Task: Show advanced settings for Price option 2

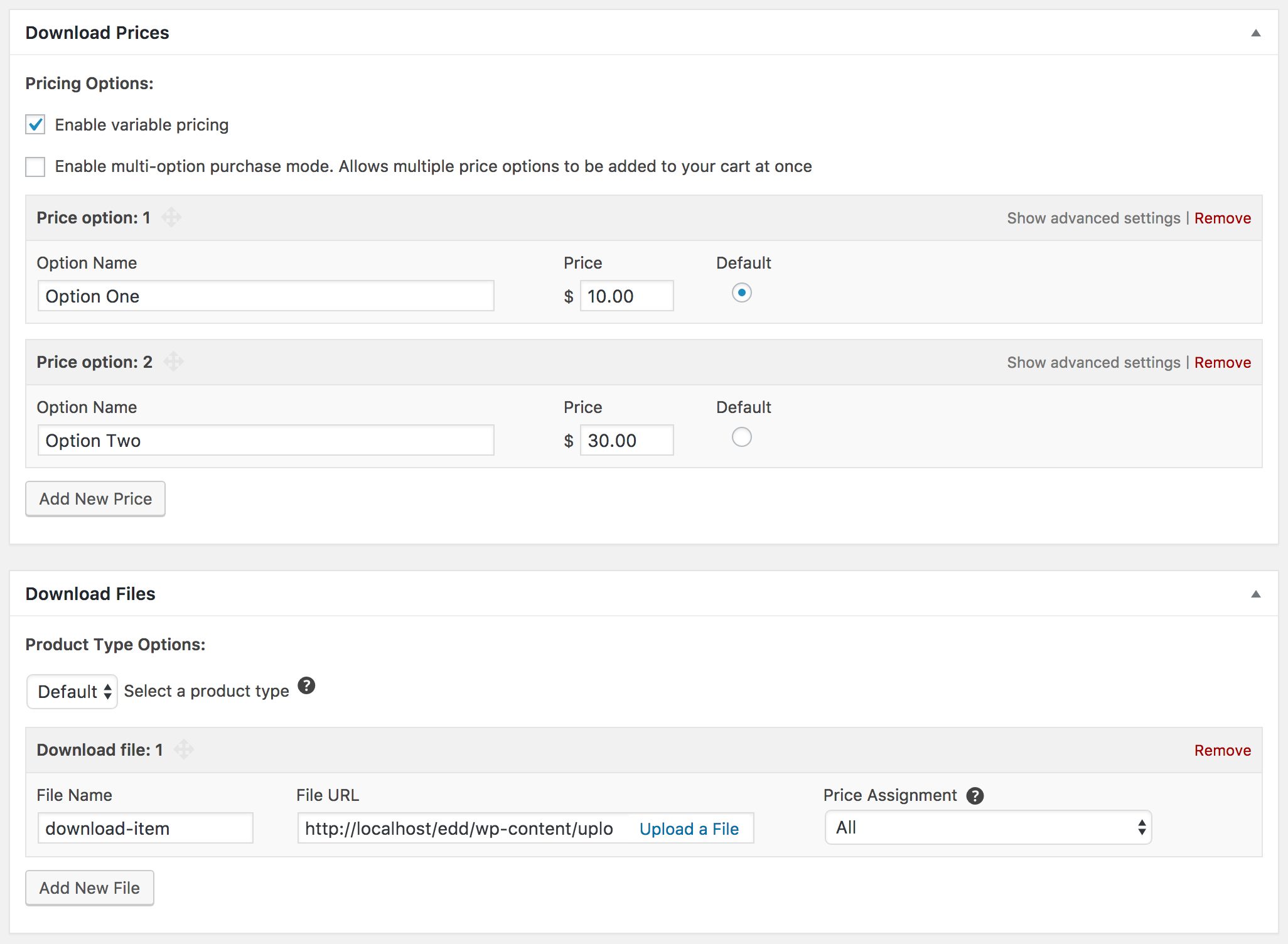Action: pyautogui.click(x=1094, y=363)
